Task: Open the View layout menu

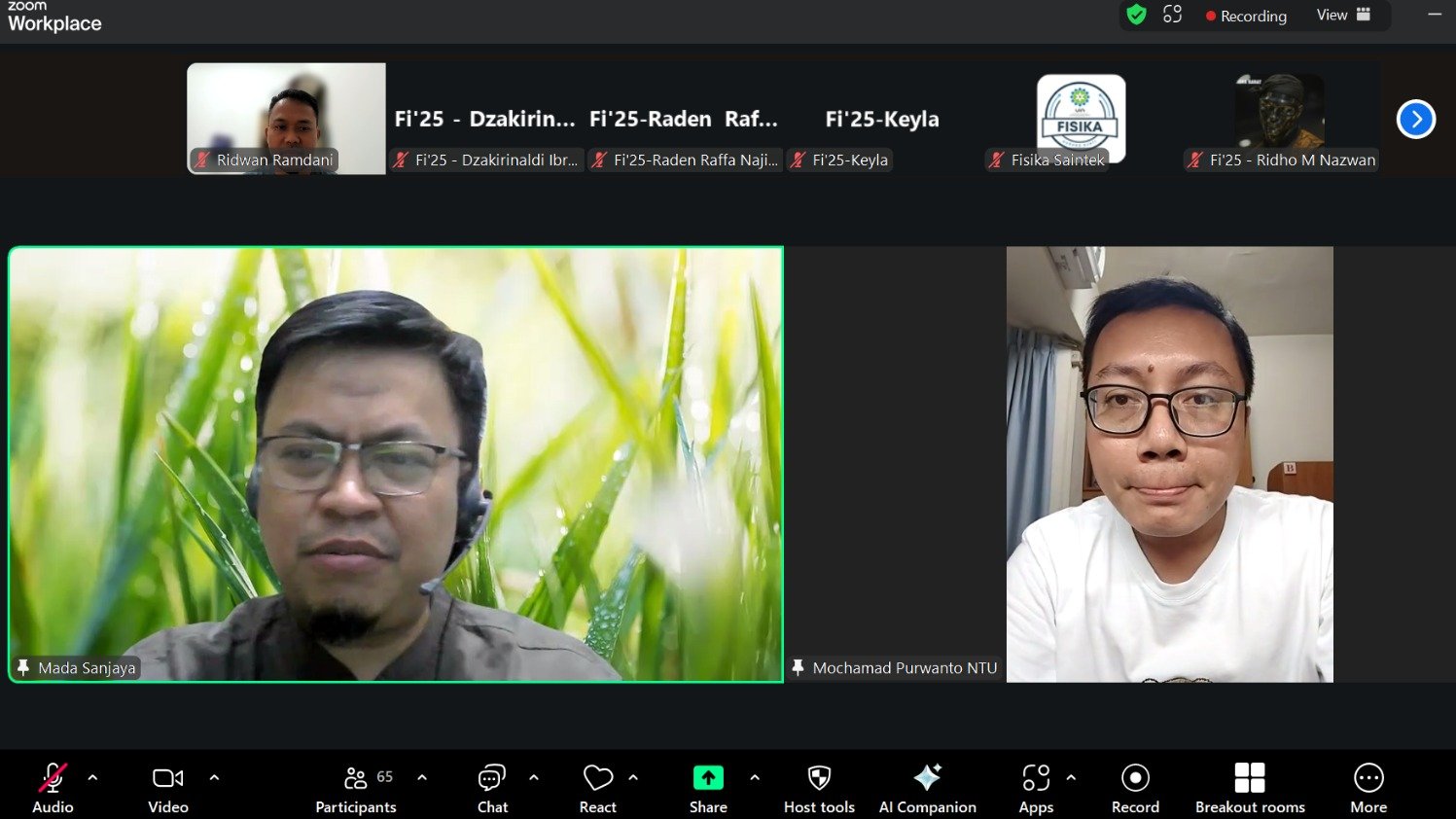Action: point(1343,16)
